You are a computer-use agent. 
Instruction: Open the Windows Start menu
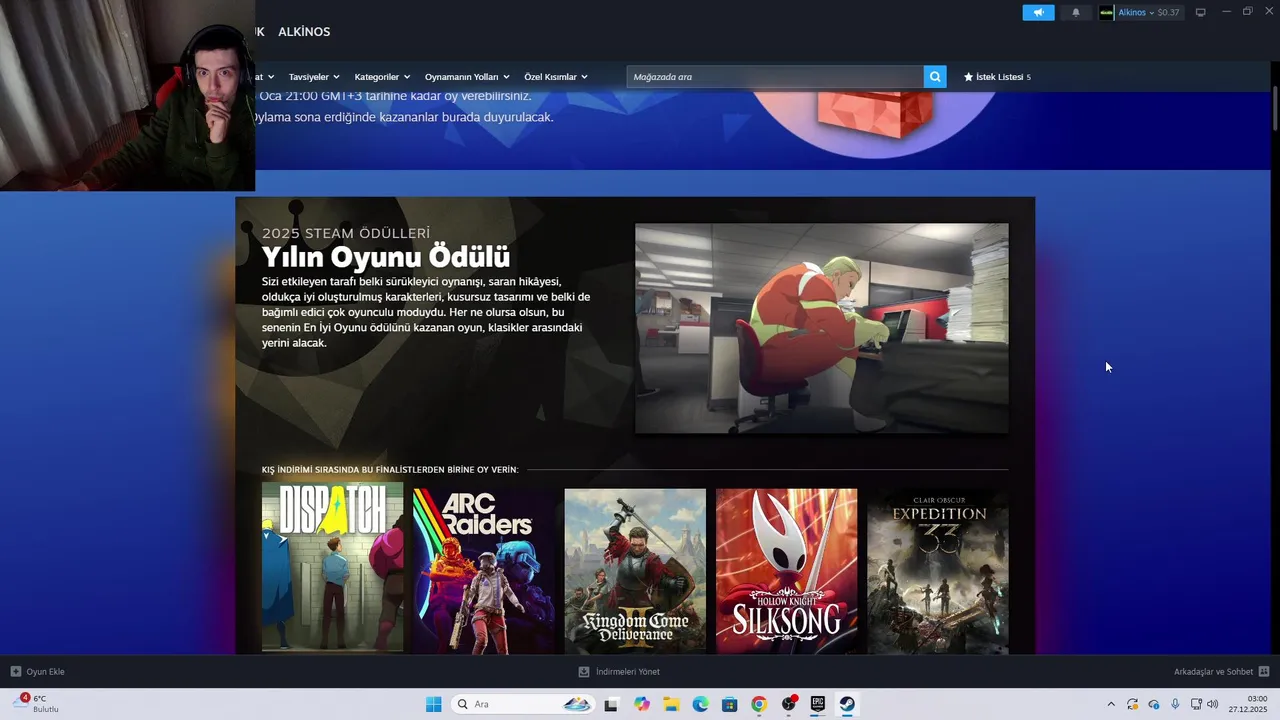[433, 704]
